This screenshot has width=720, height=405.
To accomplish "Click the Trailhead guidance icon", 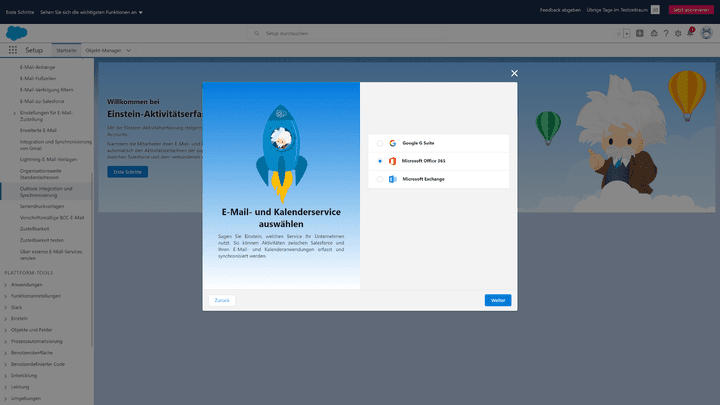I will pos(653,33).
